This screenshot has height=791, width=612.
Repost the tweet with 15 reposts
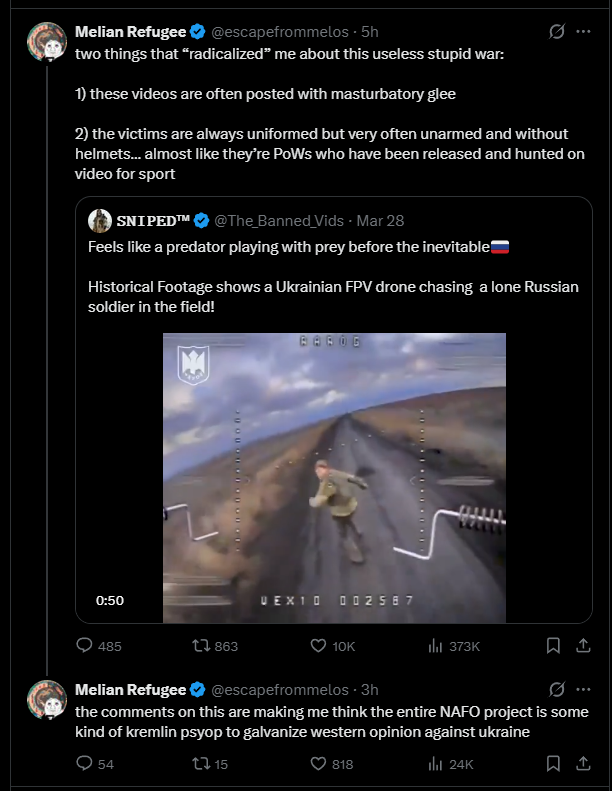point(198,764)
